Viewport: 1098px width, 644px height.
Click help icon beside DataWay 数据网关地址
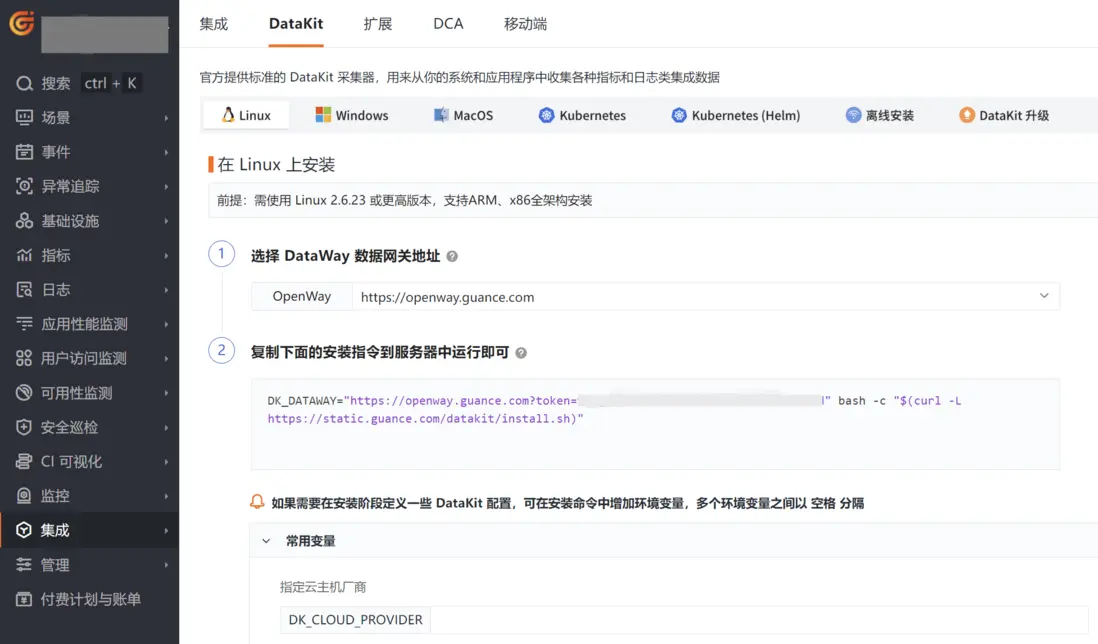(x=452, y=256)
